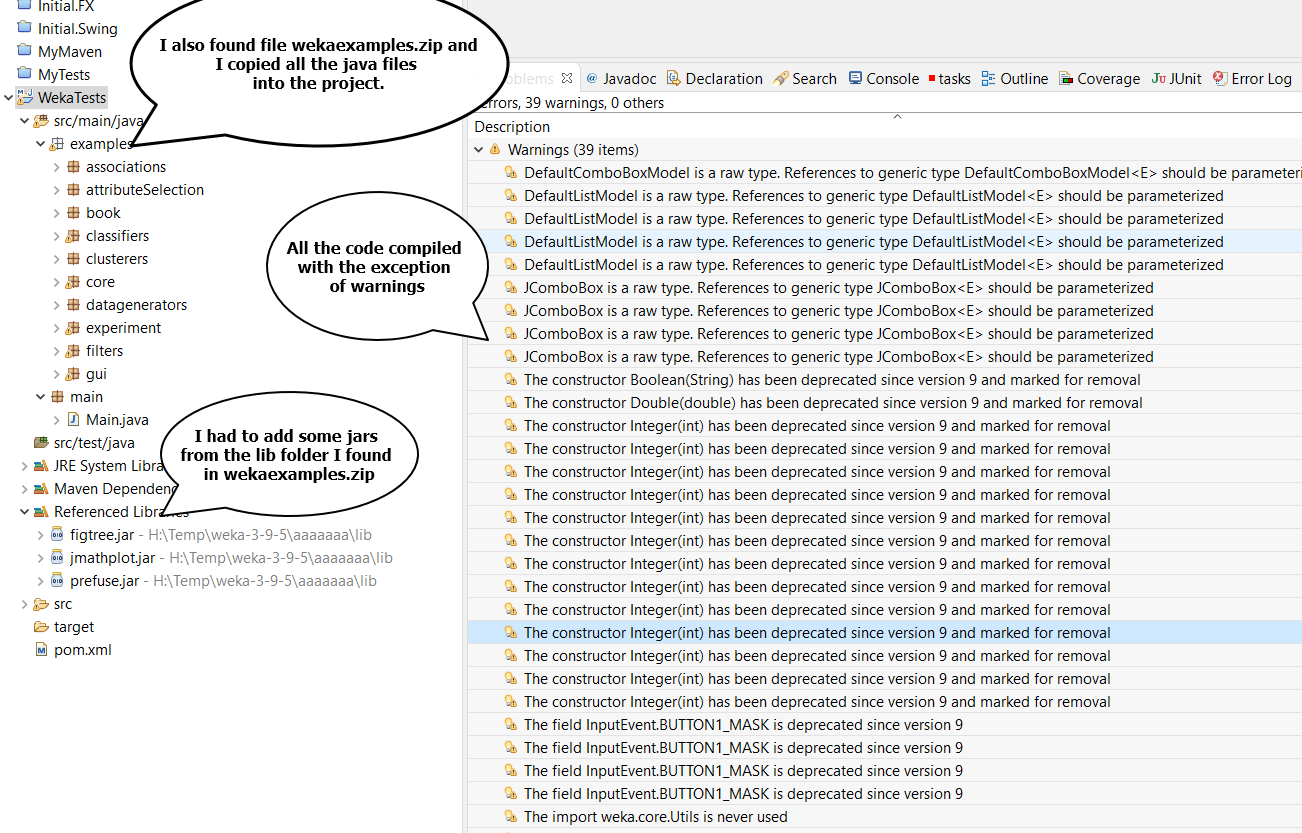This screenshot has height=833, width=1302.
Task: Open the Error Log tab
Action: [1251, 78]
